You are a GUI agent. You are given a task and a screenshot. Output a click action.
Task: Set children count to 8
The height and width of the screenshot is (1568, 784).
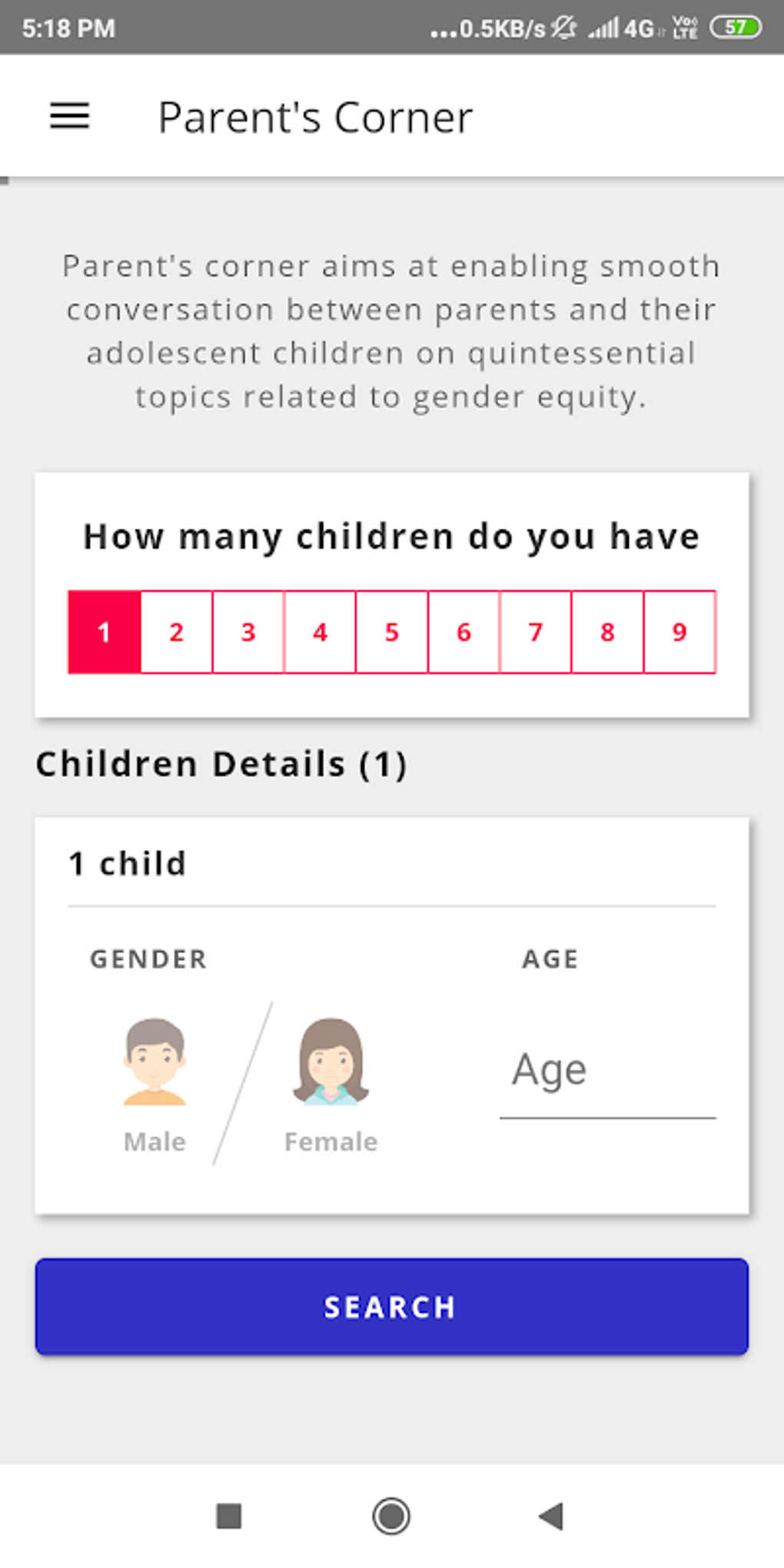coord(607,632)
